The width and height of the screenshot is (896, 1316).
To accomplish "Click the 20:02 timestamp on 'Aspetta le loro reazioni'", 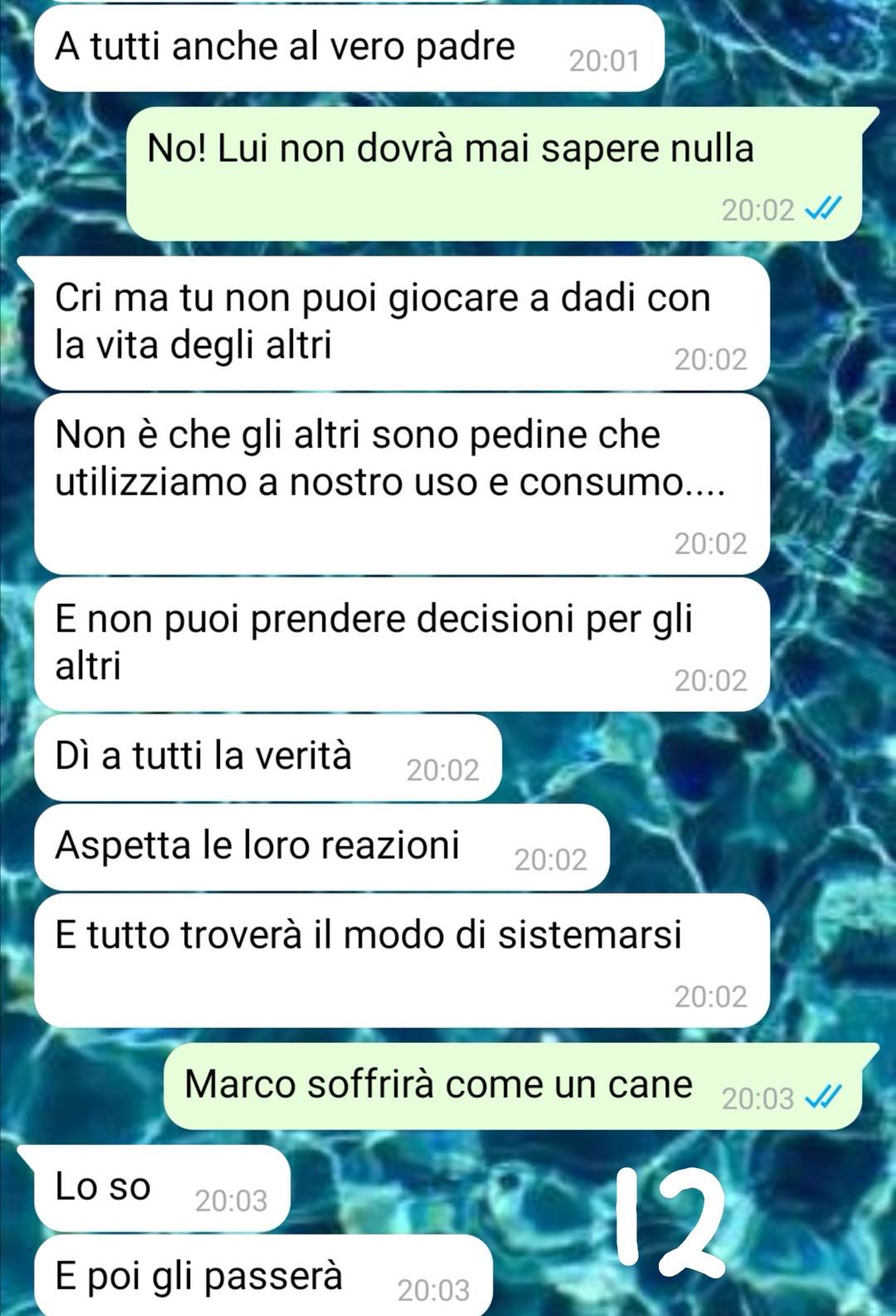I will pos(551,860).
